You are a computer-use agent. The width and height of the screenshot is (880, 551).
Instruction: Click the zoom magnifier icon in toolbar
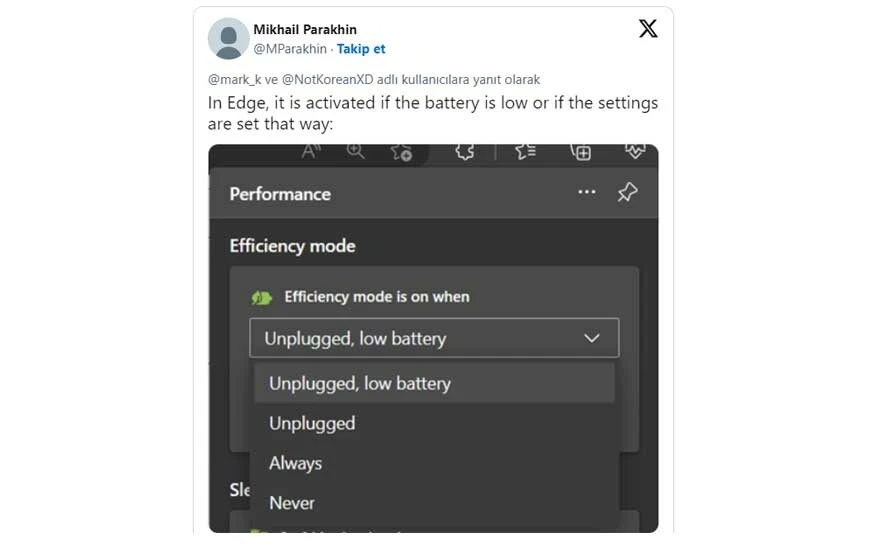355,151
